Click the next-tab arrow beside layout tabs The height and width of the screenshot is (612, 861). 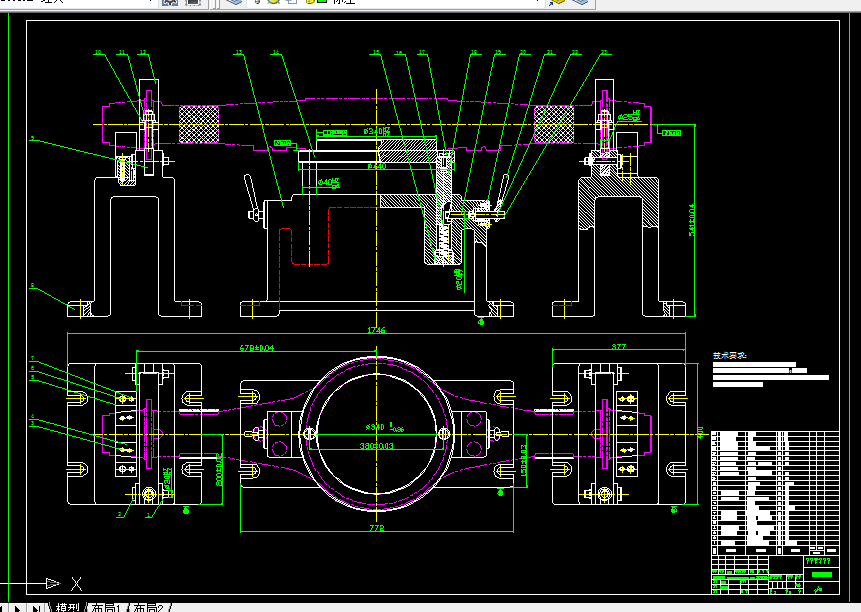[x=18, y=608]
